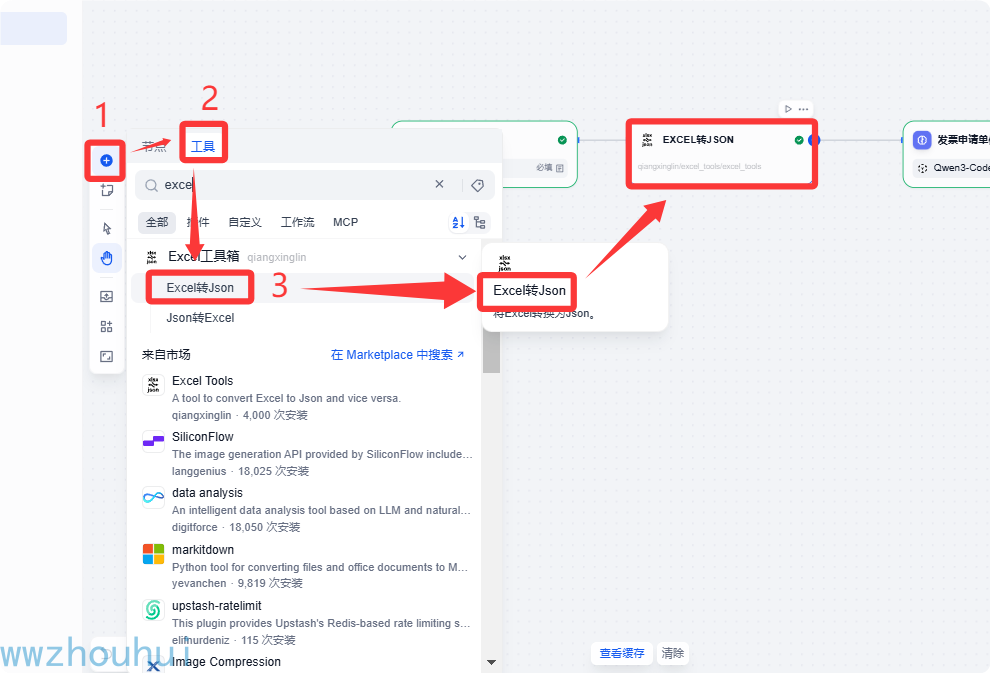Toggle the tree view icon
Viewport: 990px width, 673px height.
[x=480, y=222]
